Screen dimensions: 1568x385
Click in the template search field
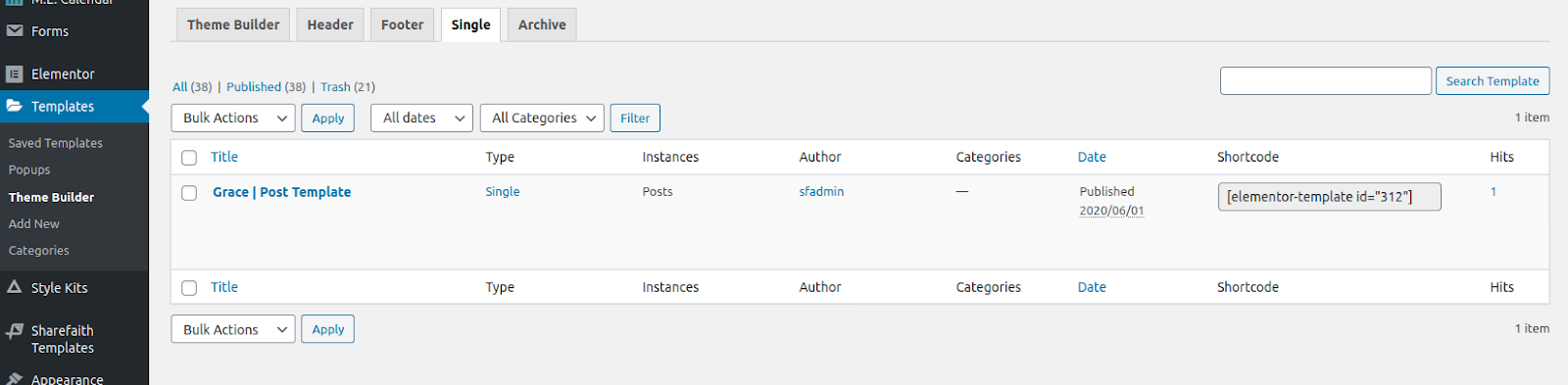1325,80
